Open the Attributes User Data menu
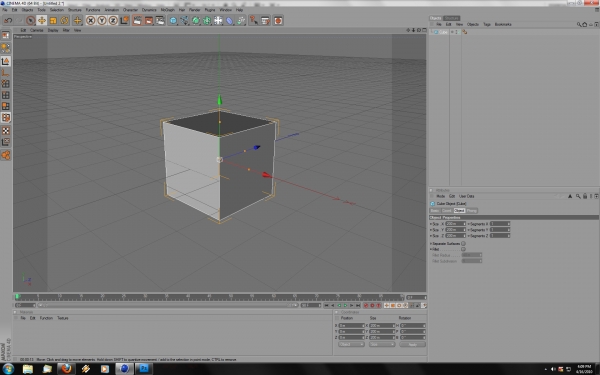 [466, 196]
